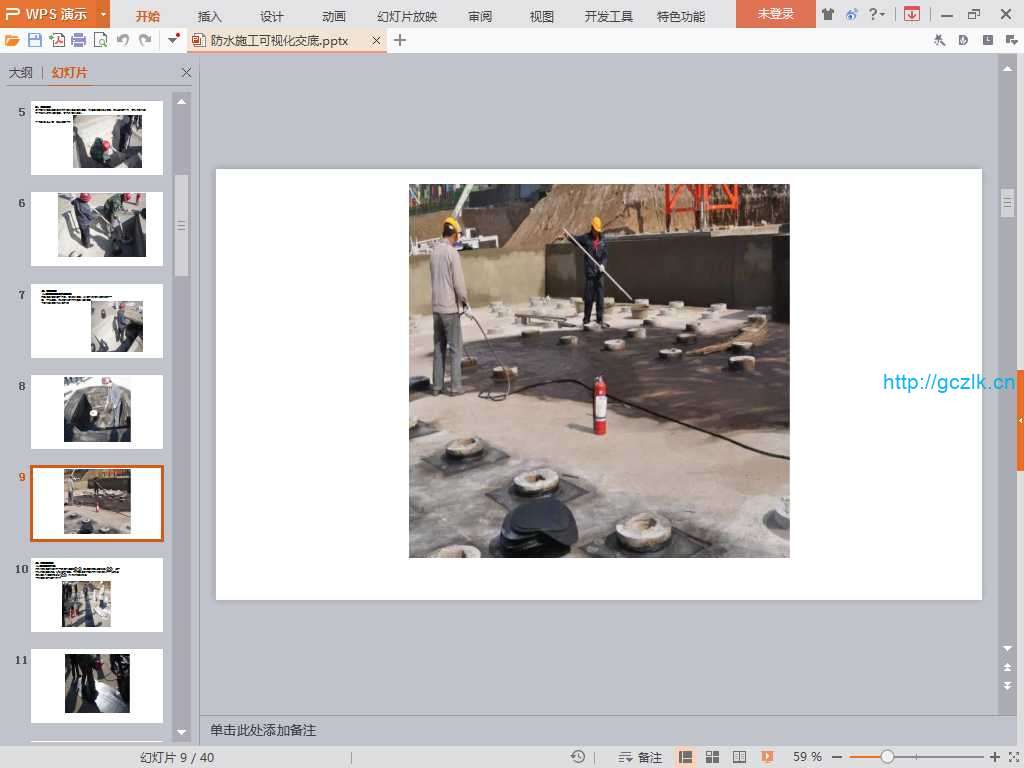Toggle the 备注 notes pane button

[641, 757]
